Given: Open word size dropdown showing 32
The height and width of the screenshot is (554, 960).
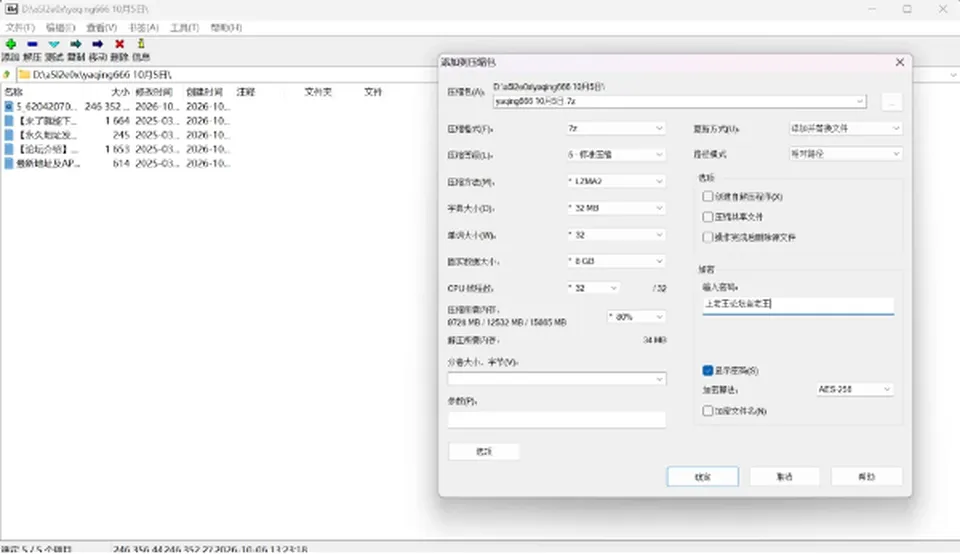Looking at the screenshot, I should click(x=615, y=235).
